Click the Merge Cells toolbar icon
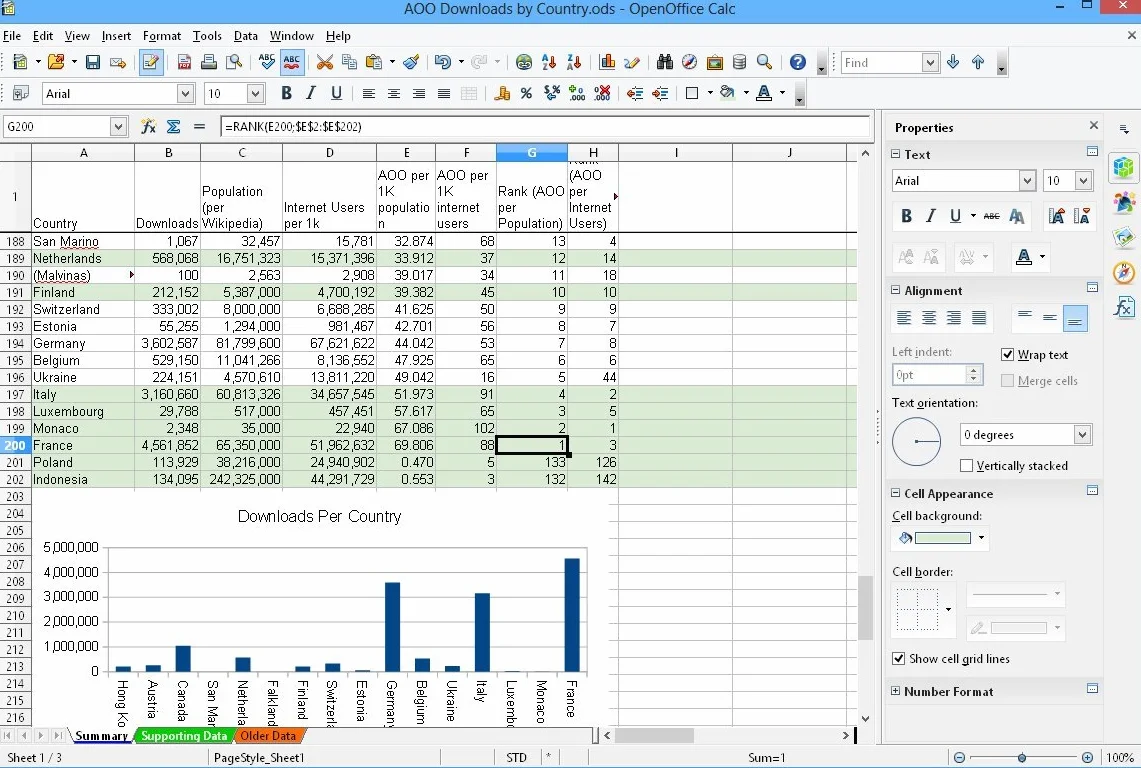 click(x=469, y=93)
